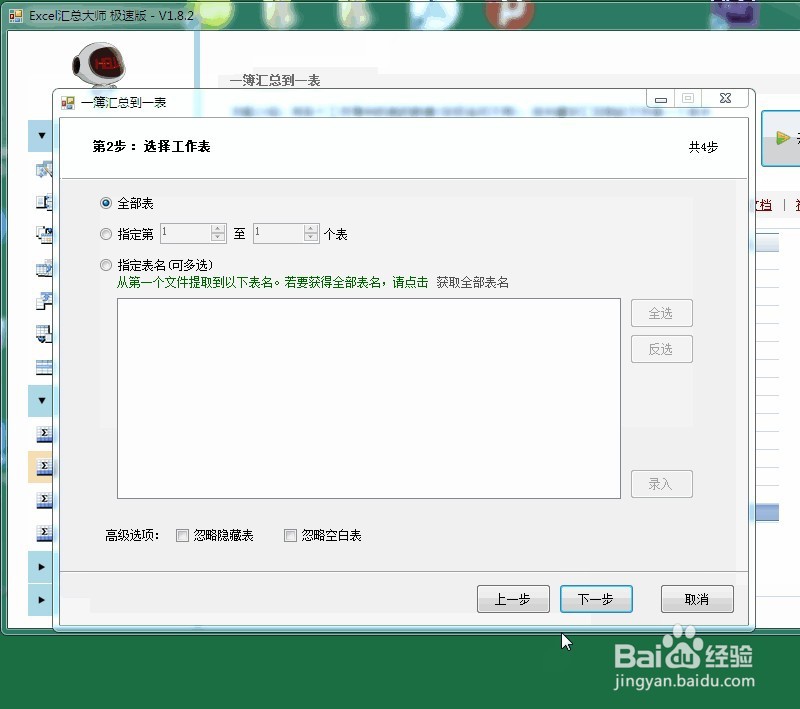Image resolution: width=800 pixels, height=709 pixels.
Task: Open the third sidebar tool icon in top group
Action: (44, 235)
